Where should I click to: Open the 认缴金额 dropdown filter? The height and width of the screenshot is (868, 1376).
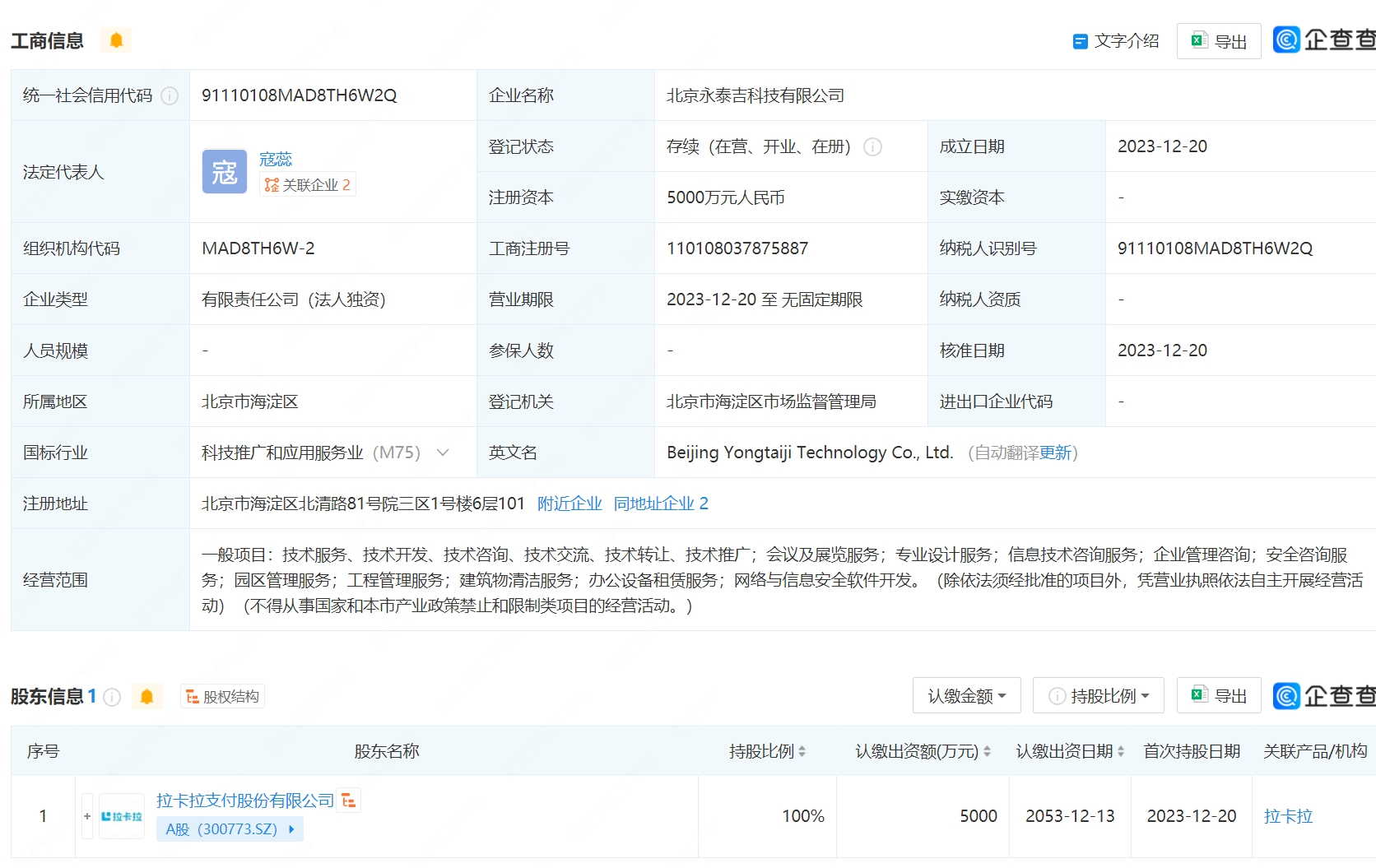coord(967,696)
